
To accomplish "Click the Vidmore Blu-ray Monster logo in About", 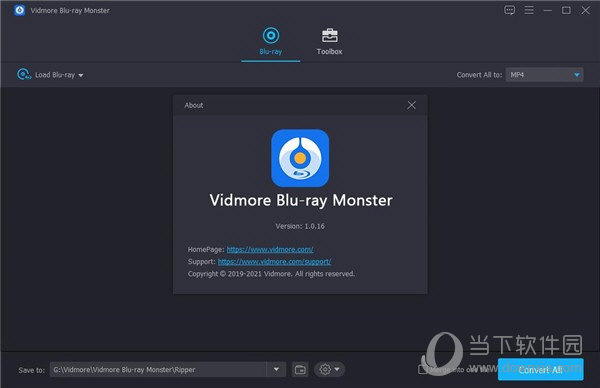I will pos(300,158).
